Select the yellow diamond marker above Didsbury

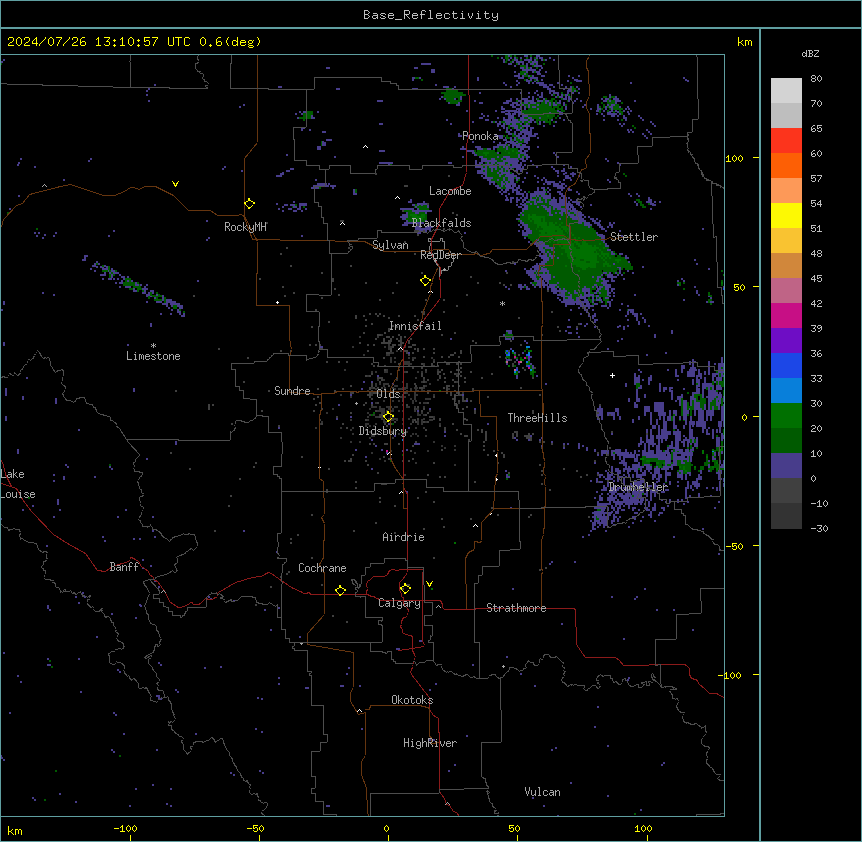pyautogui.click(x=388, y=417)
